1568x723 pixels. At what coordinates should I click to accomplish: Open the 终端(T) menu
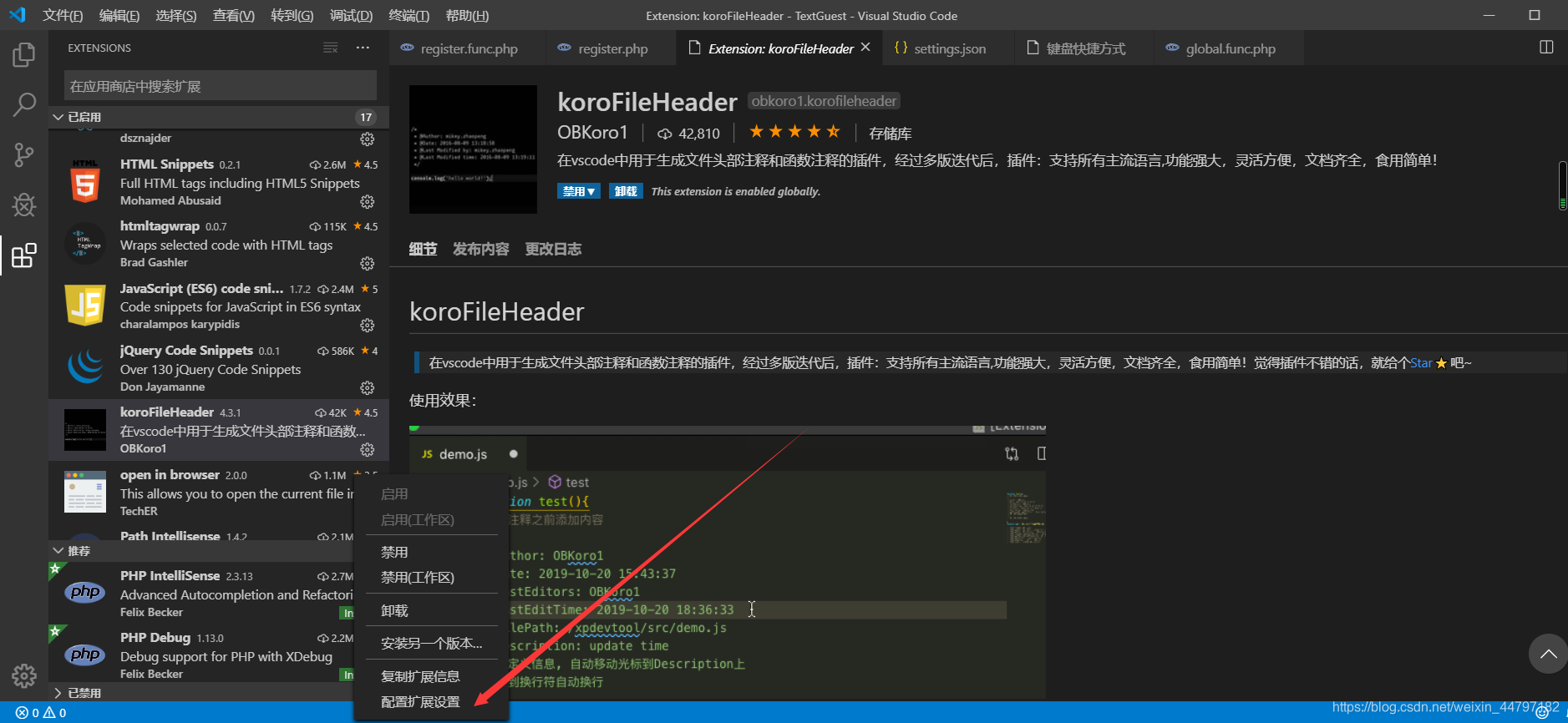[x=408, y=16]
